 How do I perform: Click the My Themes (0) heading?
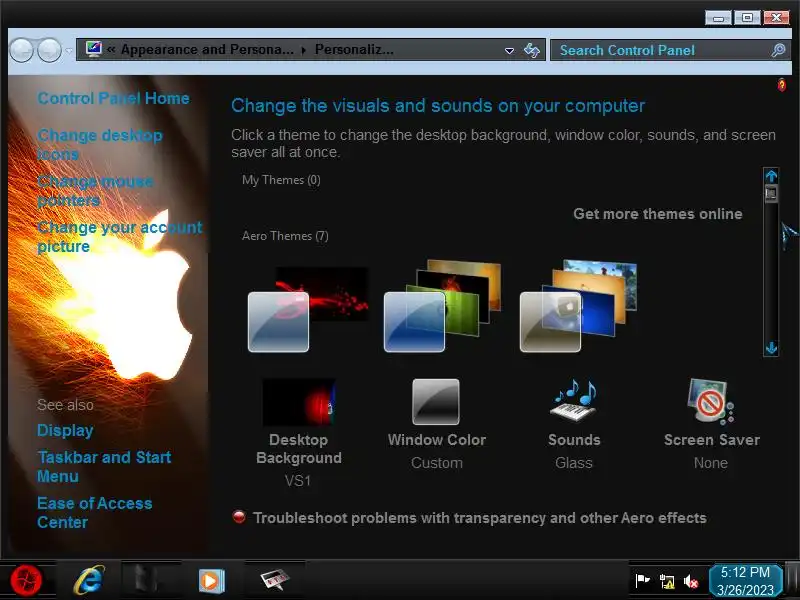point(281,180)
